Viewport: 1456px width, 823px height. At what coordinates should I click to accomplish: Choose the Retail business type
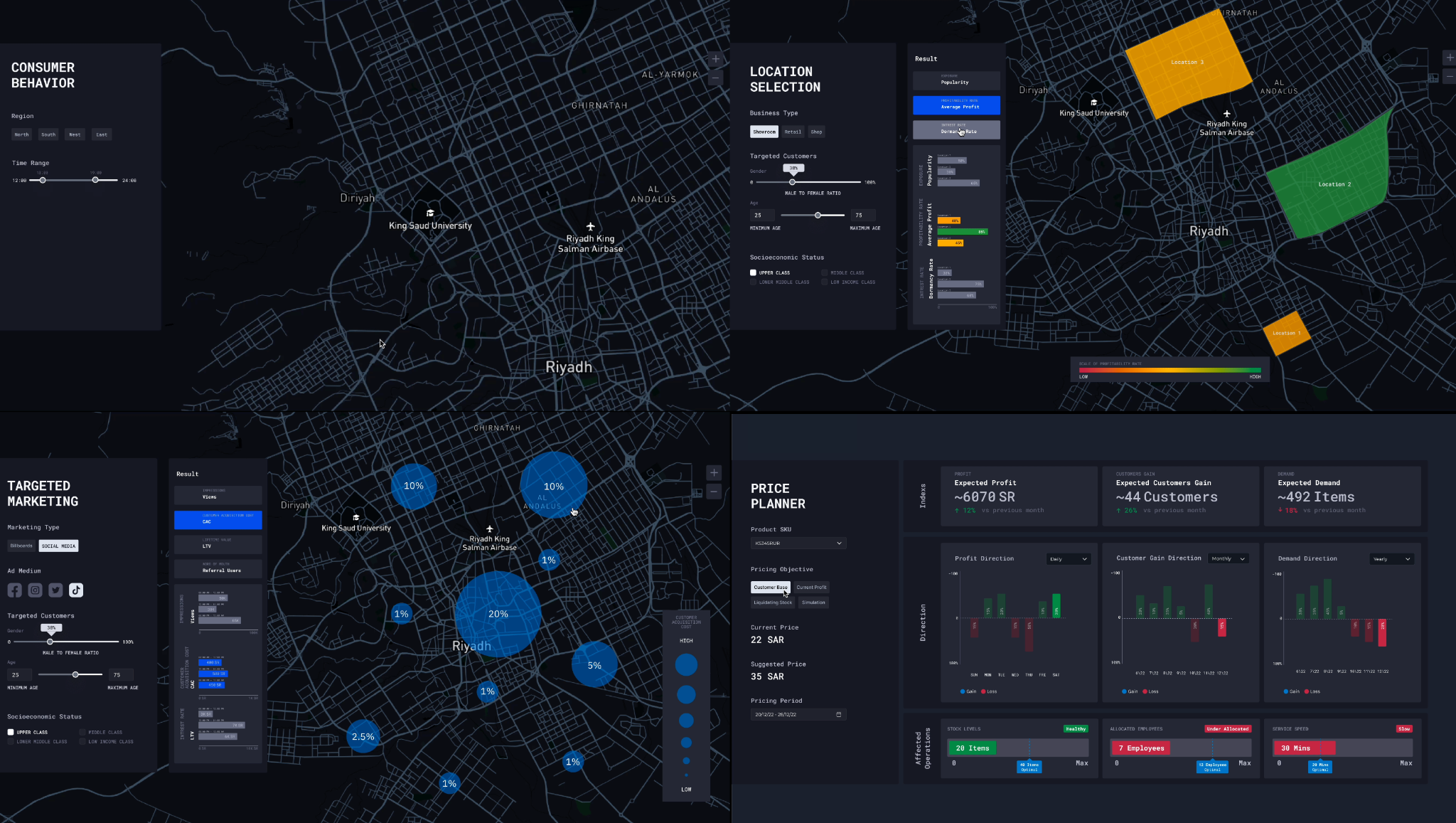point(793,132)
